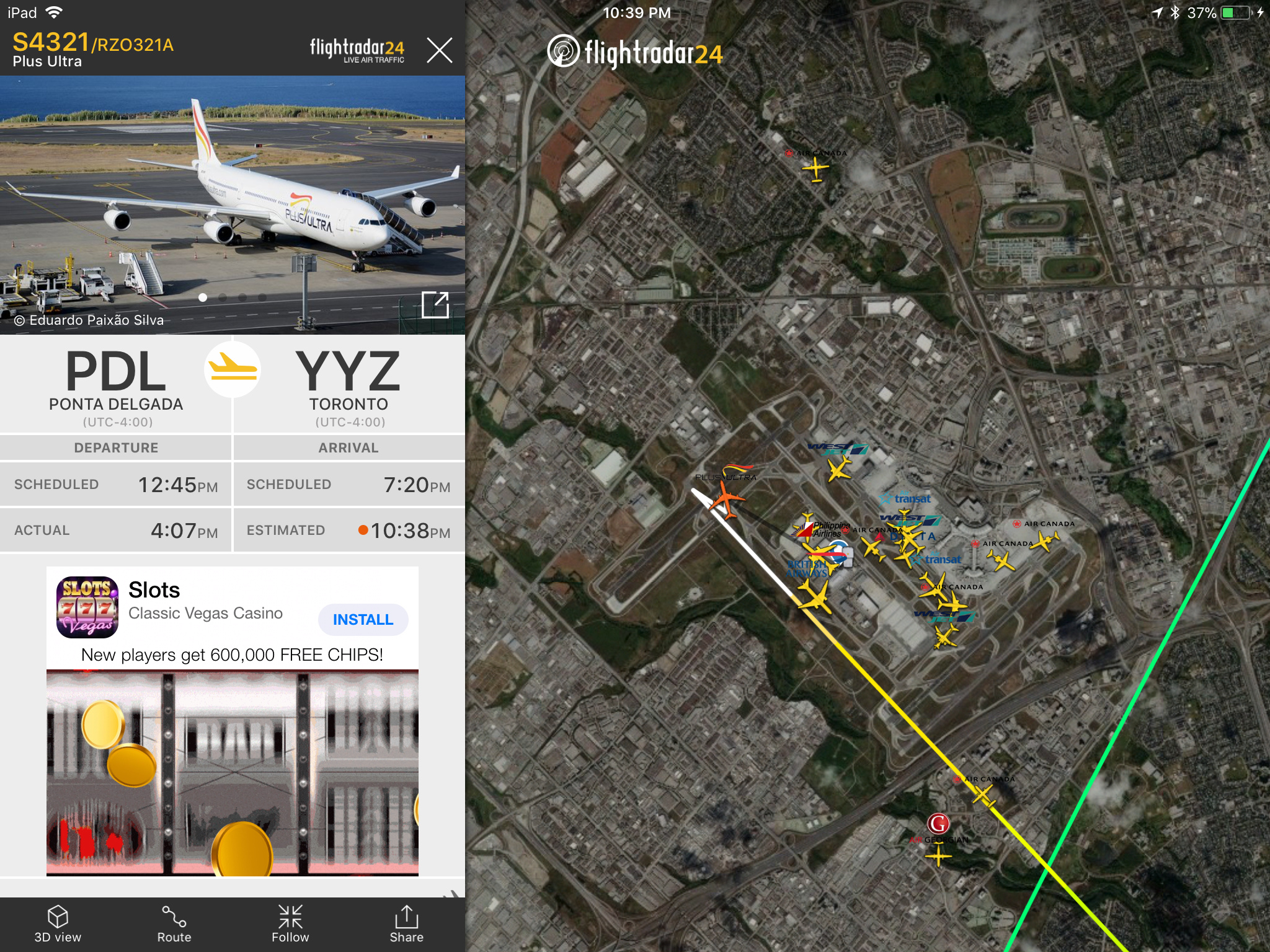Install the Slots casino app
The height and width of the screenshot is (952, 1270).
[x=363, y=619]
